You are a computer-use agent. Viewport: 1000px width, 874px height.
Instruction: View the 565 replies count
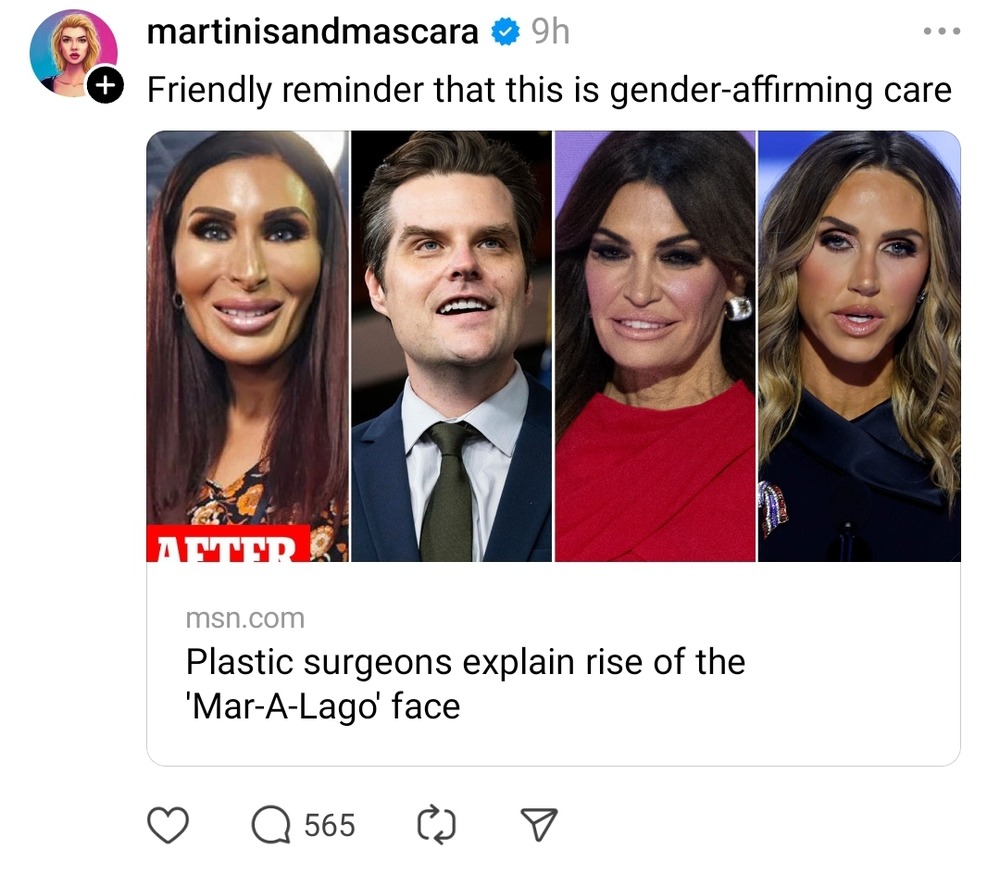(x=329, y=825)
